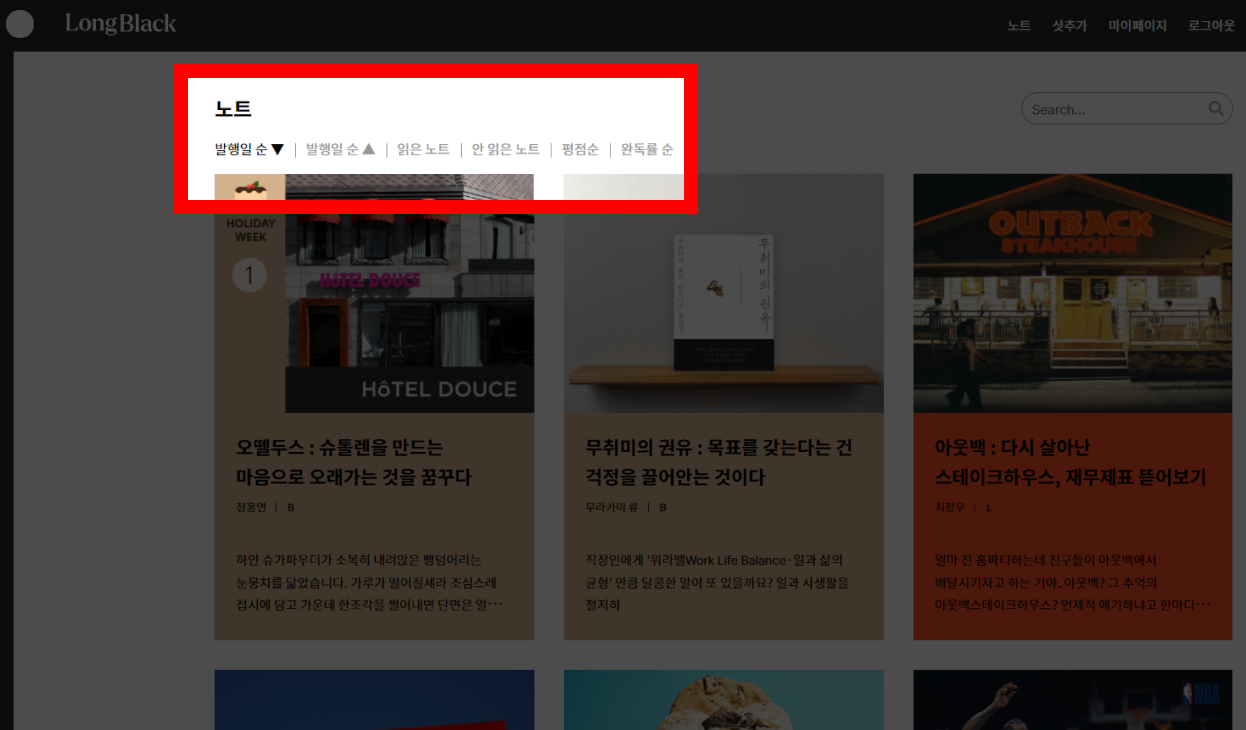Open the 샷추가 menu item

tap(1069, 26)
